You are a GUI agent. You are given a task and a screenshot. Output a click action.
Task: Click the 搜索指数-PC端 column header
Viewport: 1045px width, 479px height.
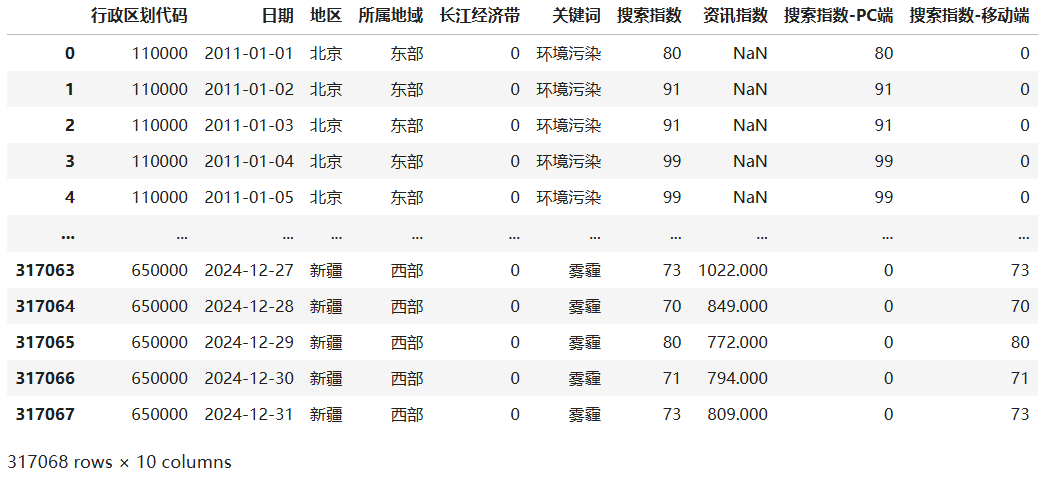click(x=838, y=16)
